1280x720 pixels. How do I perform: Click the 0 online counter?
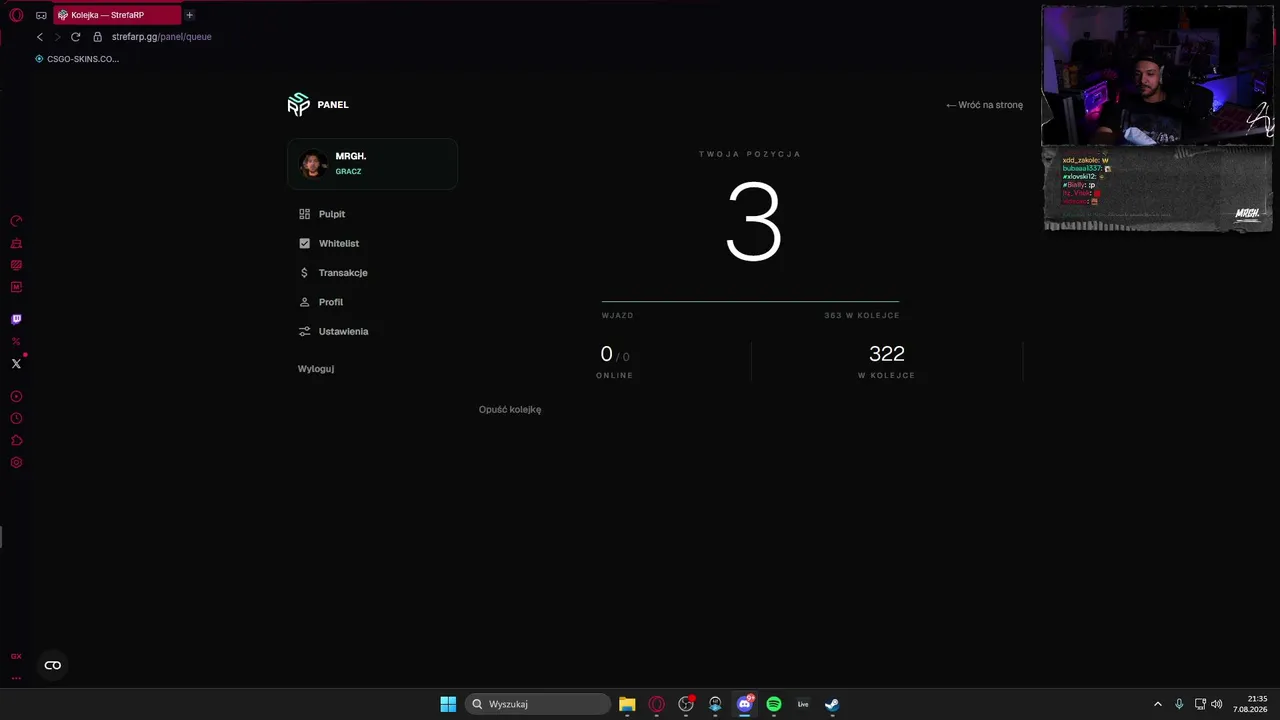pyautogui.click(x=606, y=354)
